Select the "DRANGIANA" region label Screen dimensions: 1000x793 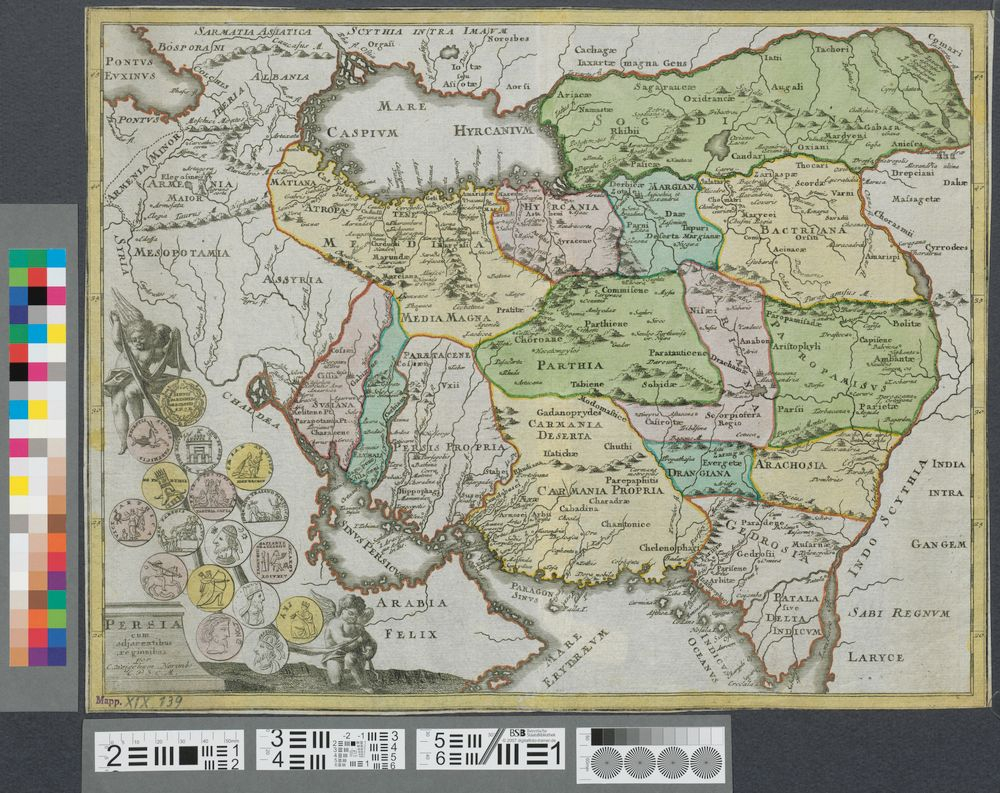point(698,474)
